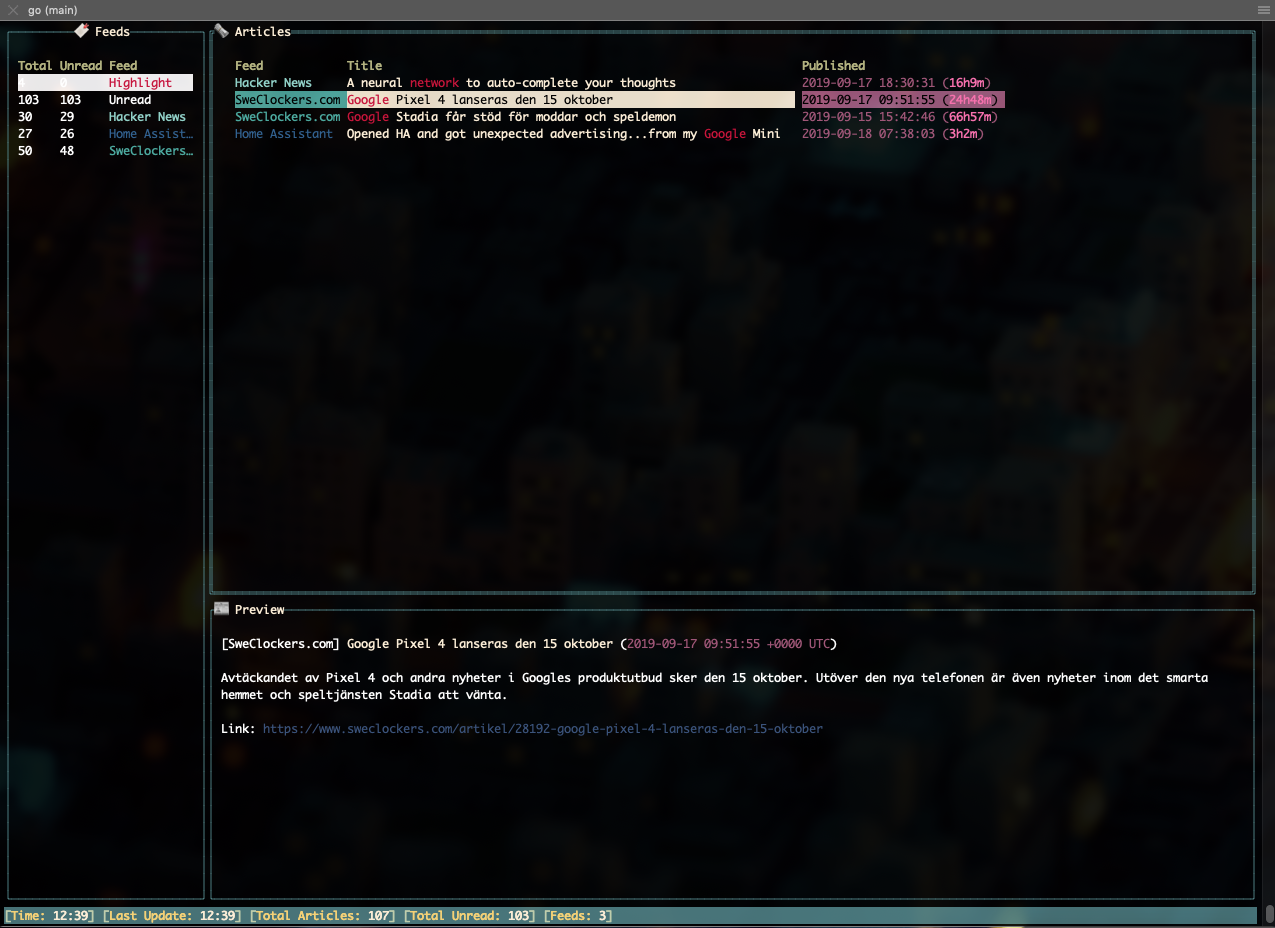Select the Home Assist… feed in Feeds panel
The width and height of the screenshot is (1275, 928).
(150, 134)
